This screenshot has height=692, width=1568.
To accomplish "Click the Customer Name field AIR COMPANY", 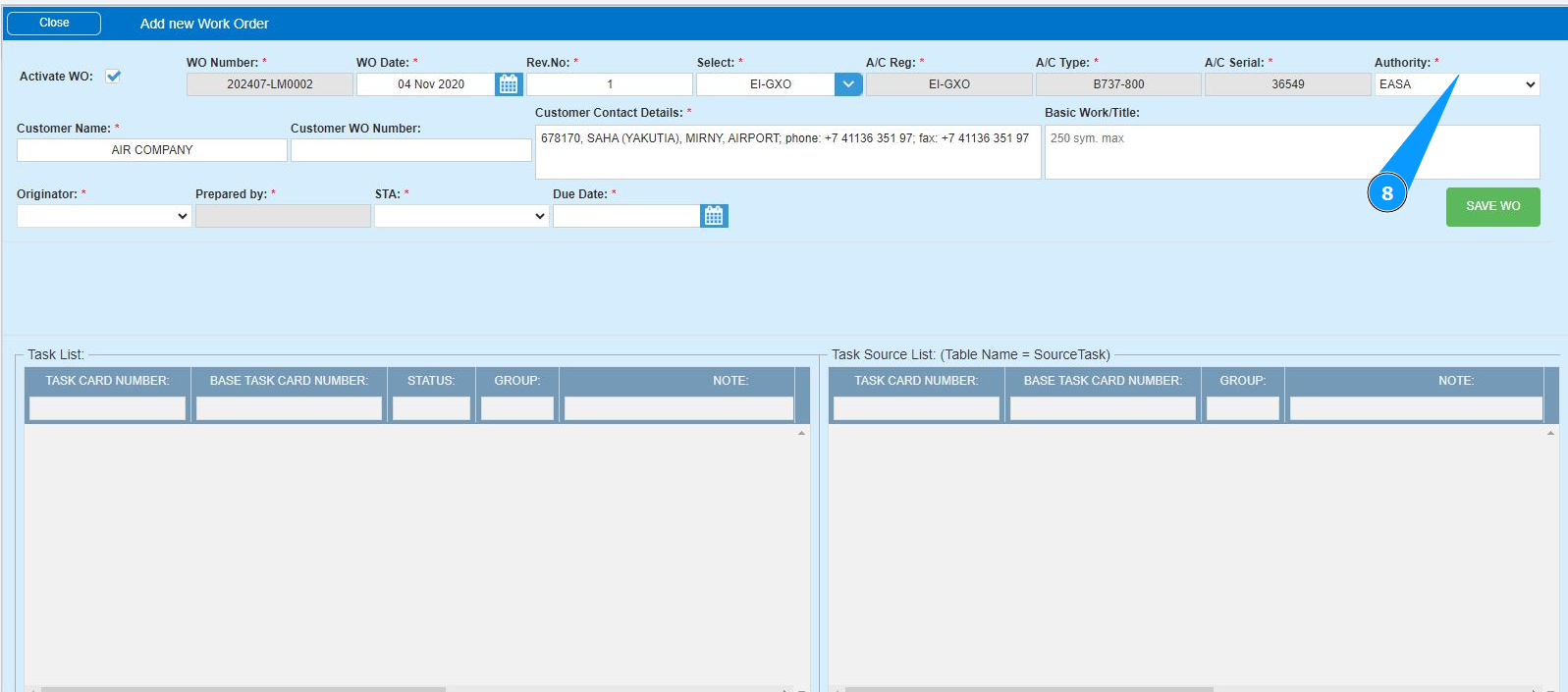I will (152, 150).
